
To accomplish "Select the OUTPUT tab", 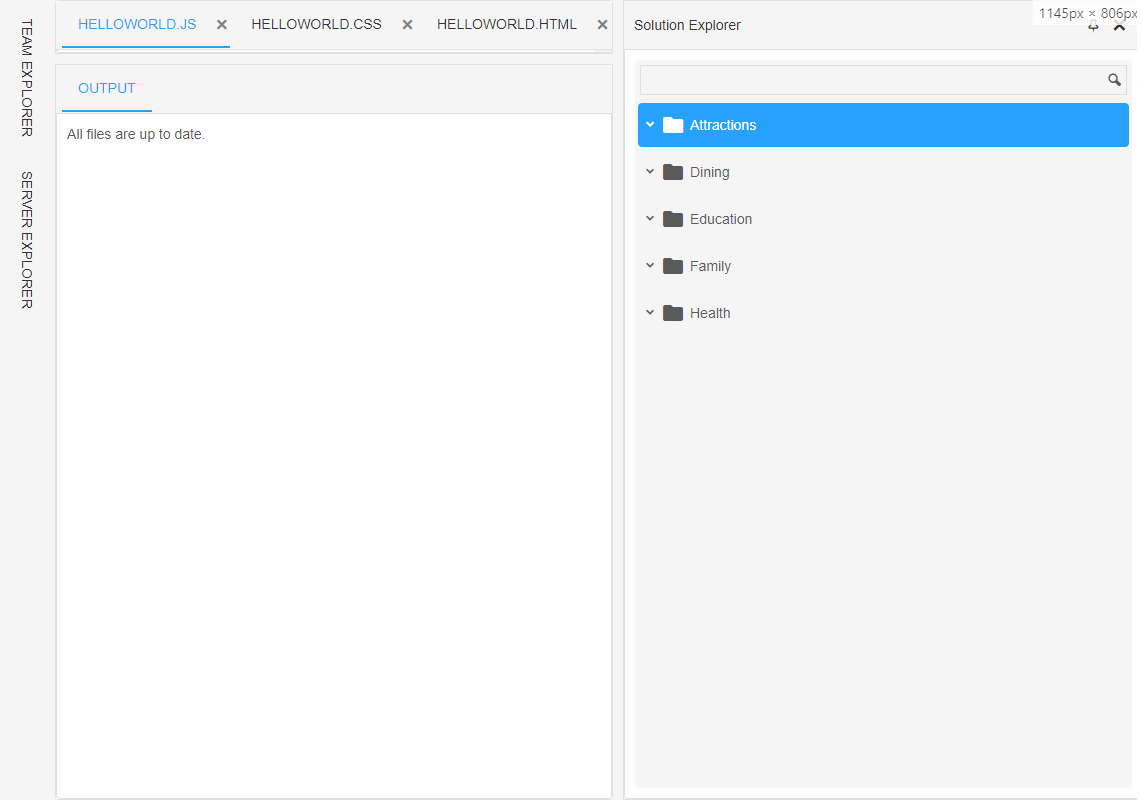I will [107, 89].
